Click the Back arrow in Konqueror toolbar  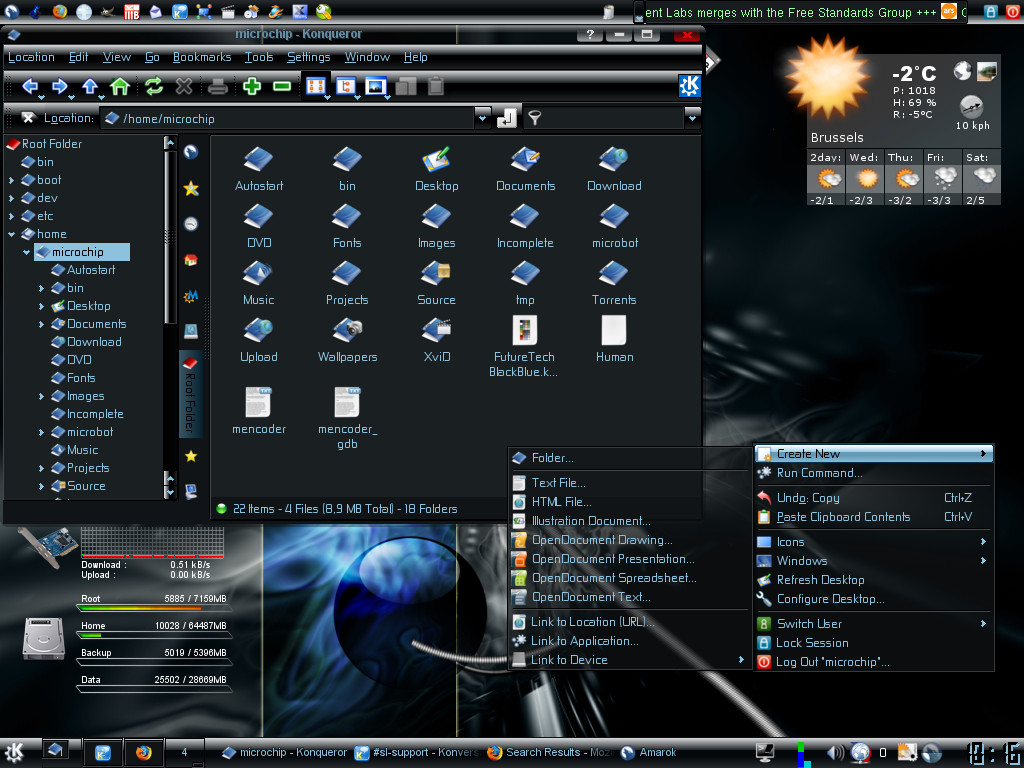(30, 86)
